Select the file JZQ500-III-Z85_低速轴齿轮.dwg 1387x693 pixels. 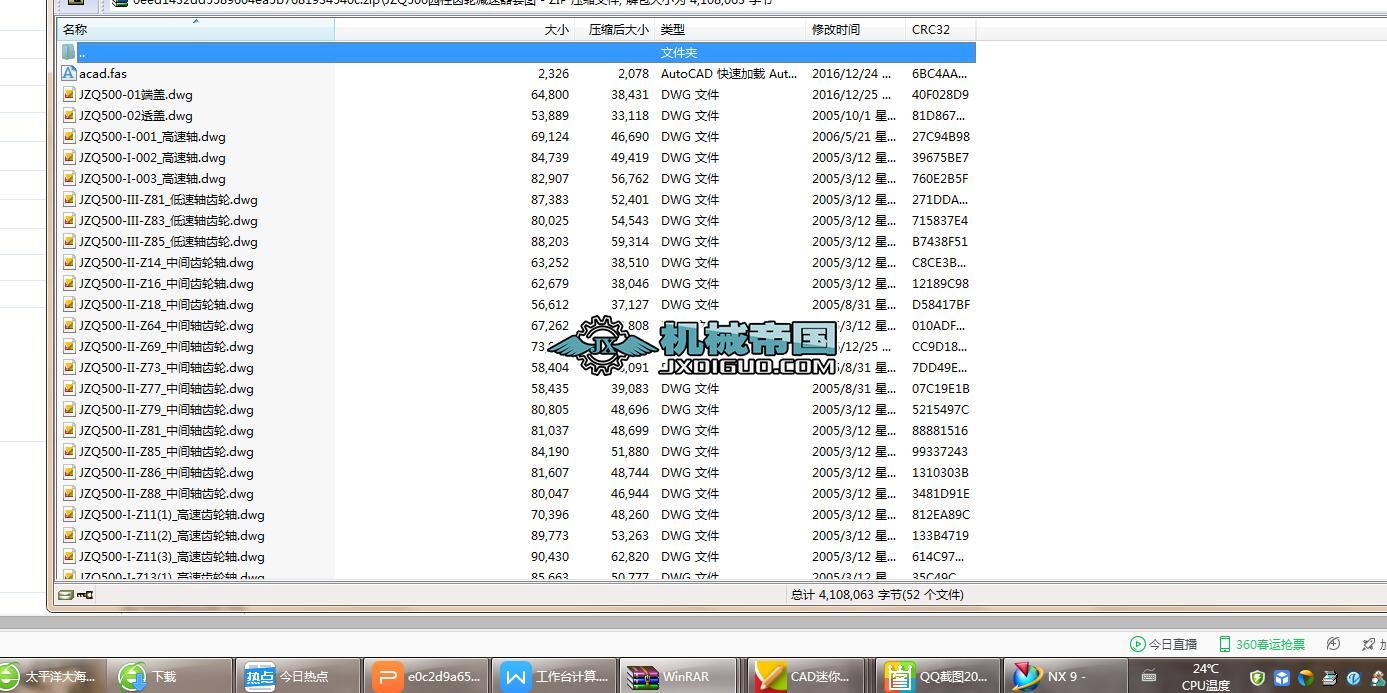pyautogui.click(x=168, y=241)
